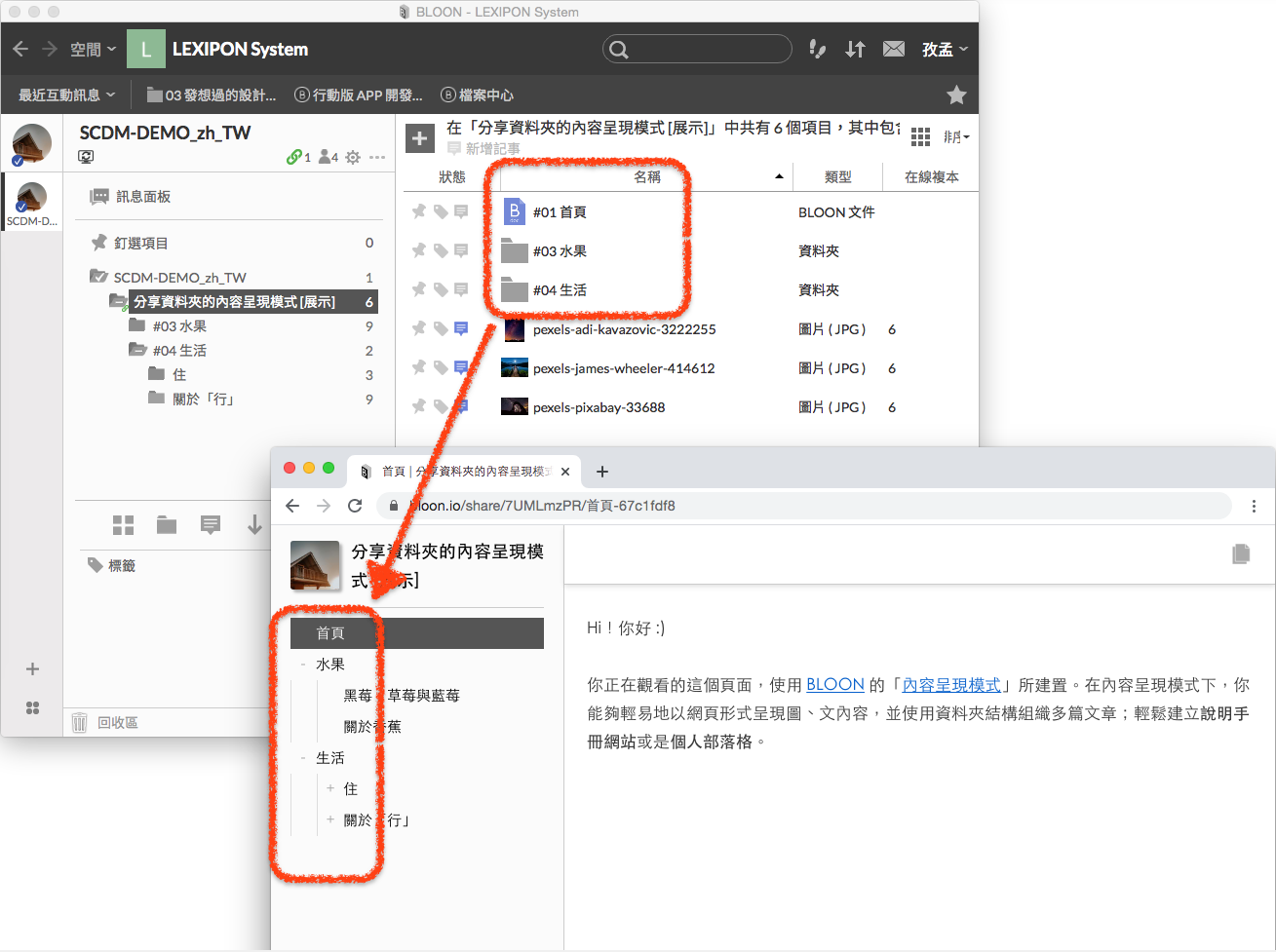This screenshot has width=1276, height=952.
Task: Open the three-dots more options menu
Action: coord(377,157)
